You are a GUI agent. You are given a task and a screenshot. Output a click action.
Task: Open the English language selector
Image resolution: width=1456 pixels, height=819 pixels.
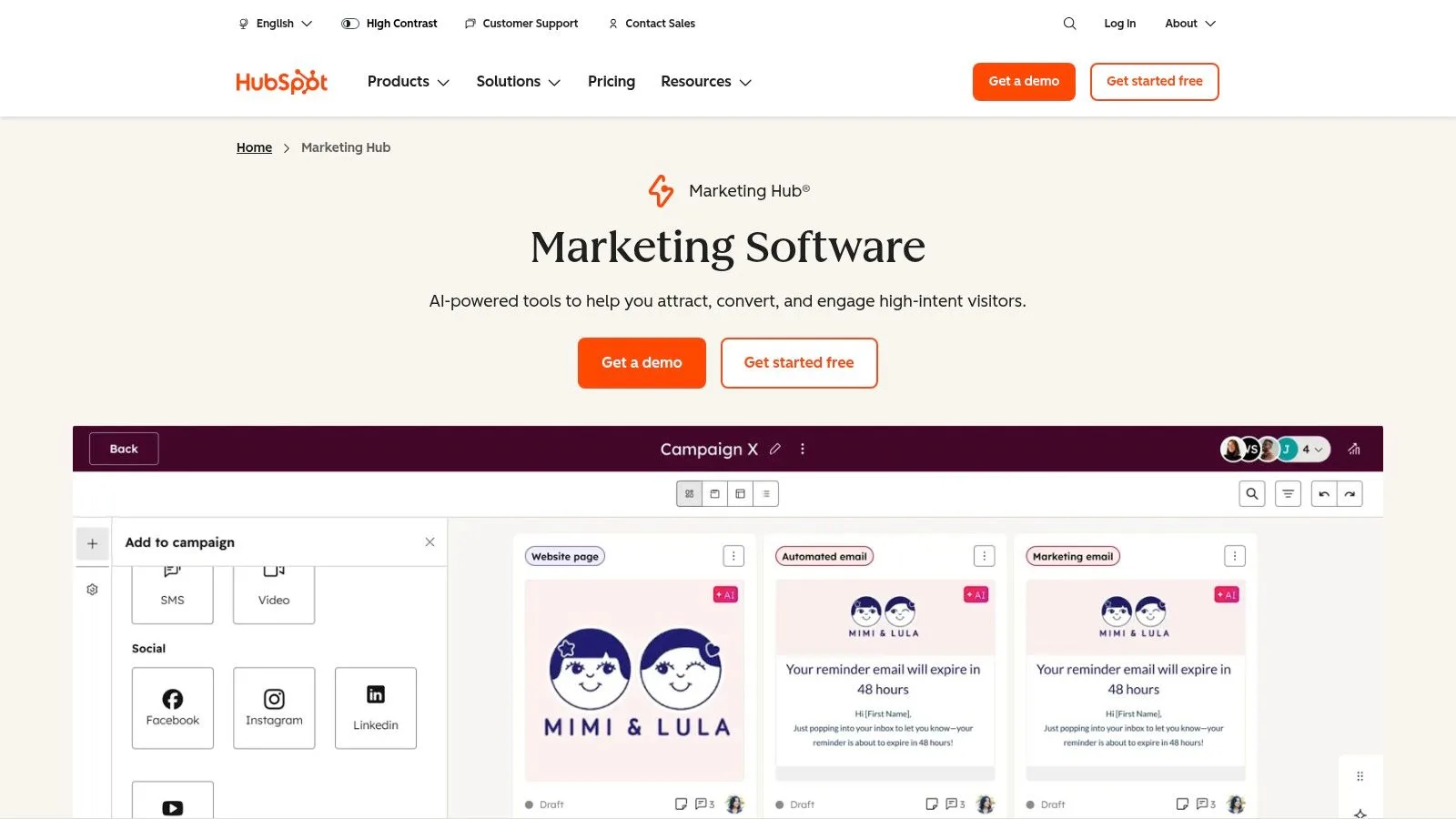click(x=275, y=24)
